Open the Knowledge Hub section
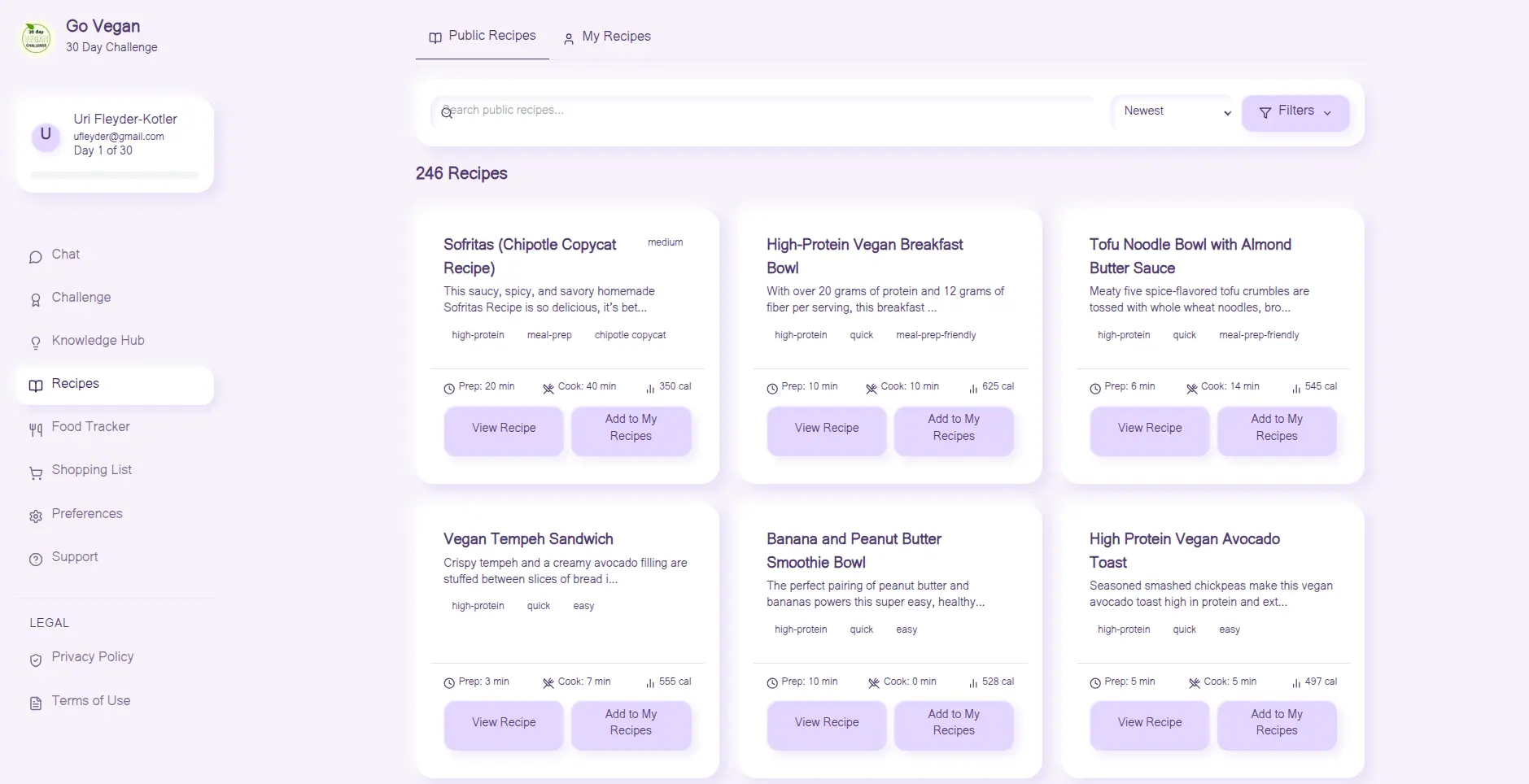1529x784 pixels. click(115, 341)
